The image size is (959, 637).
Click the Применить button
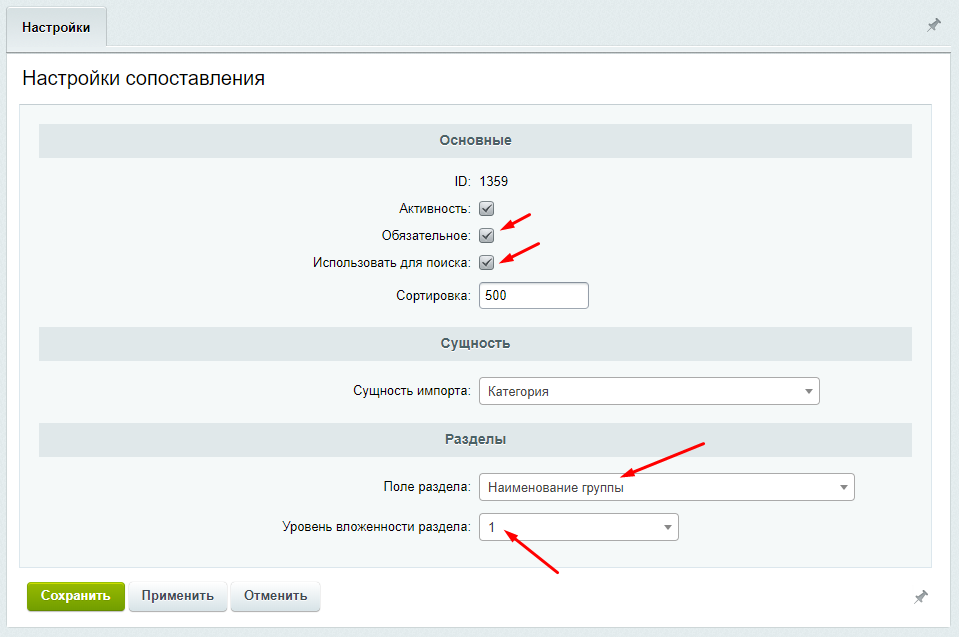pyautogui.click(x=178, y=596)
